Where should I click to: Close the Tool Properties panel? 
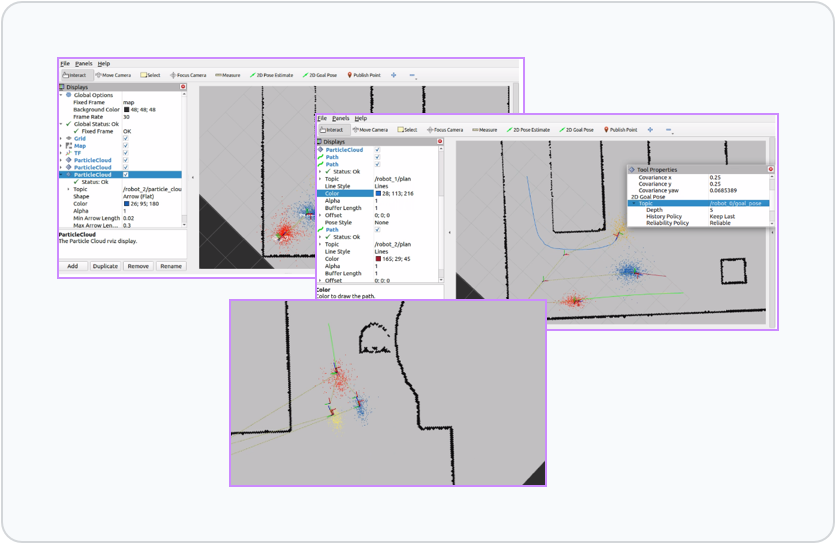coord(771,170)
